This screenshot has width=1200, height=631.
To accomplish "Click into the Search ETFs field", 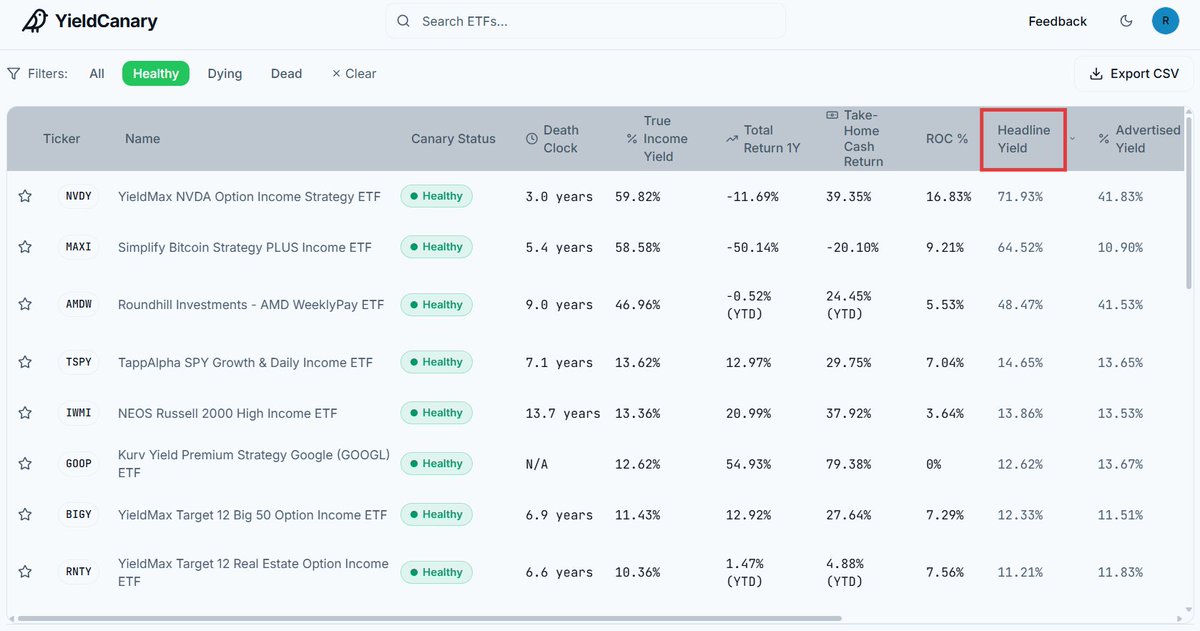I will click(585, 21).
